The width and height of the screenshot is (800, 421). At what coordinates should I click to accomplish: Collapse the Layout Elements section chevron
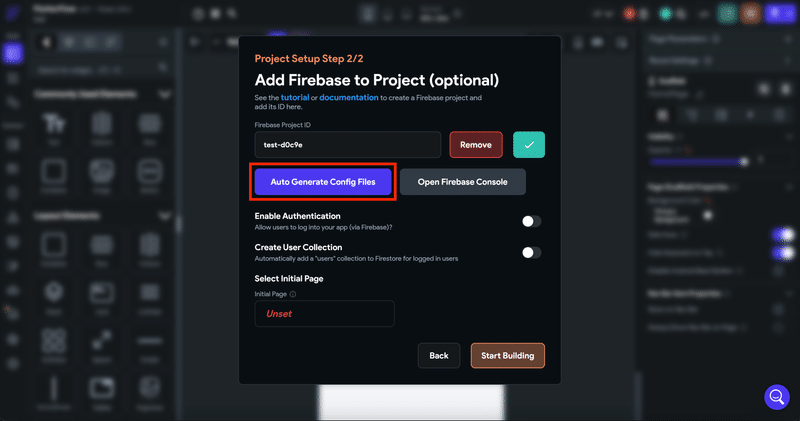(164, 216)
